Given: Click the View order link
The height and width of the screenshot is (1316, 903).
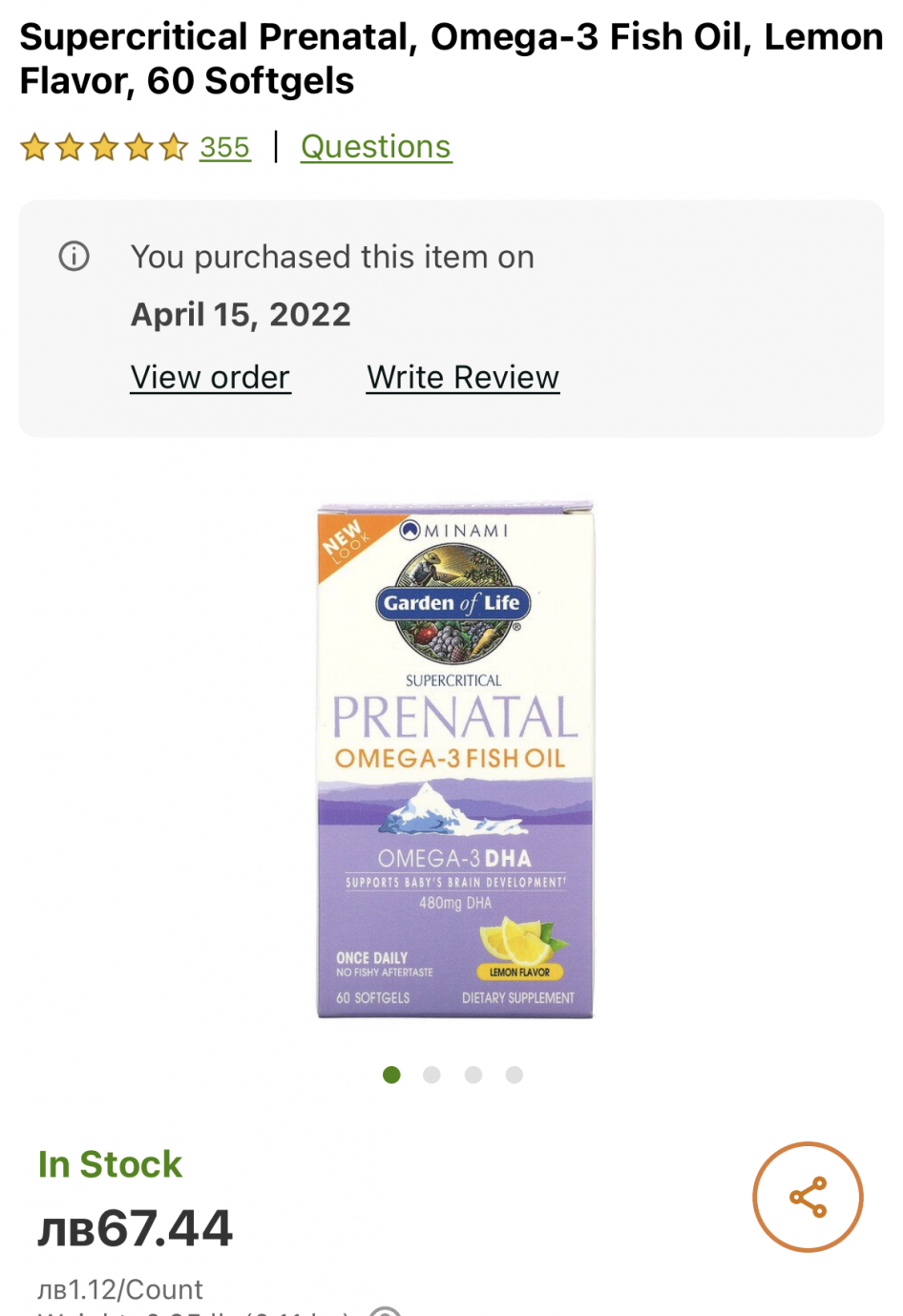Looking at the screenshot, I should (210, 378).
